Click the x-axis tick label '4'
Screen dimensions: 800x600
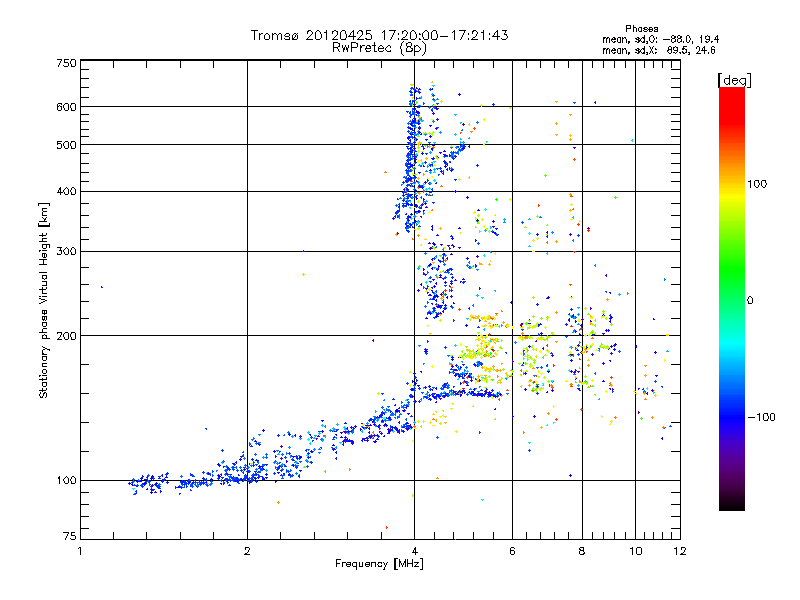point(414,551)
